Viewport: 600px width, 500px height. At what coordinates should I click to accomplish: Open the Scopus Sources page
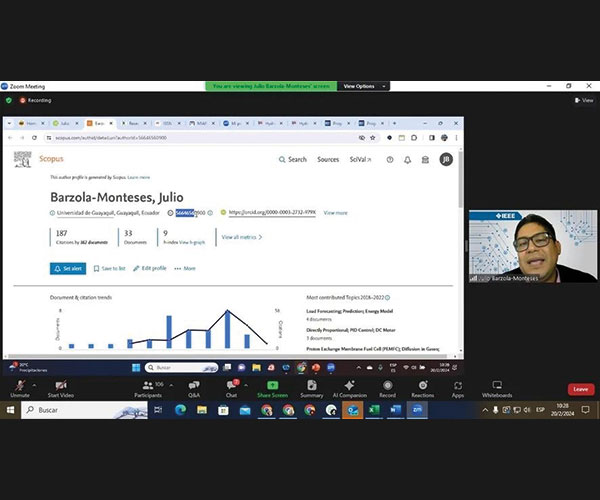[x=328, y=160]
